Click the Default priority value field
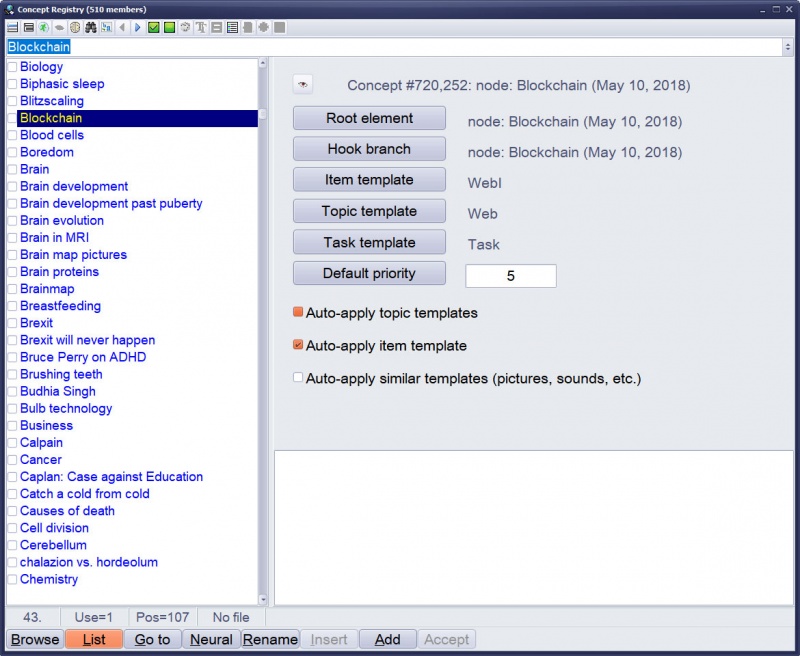 pyautogui.click(x=511, y=275)
